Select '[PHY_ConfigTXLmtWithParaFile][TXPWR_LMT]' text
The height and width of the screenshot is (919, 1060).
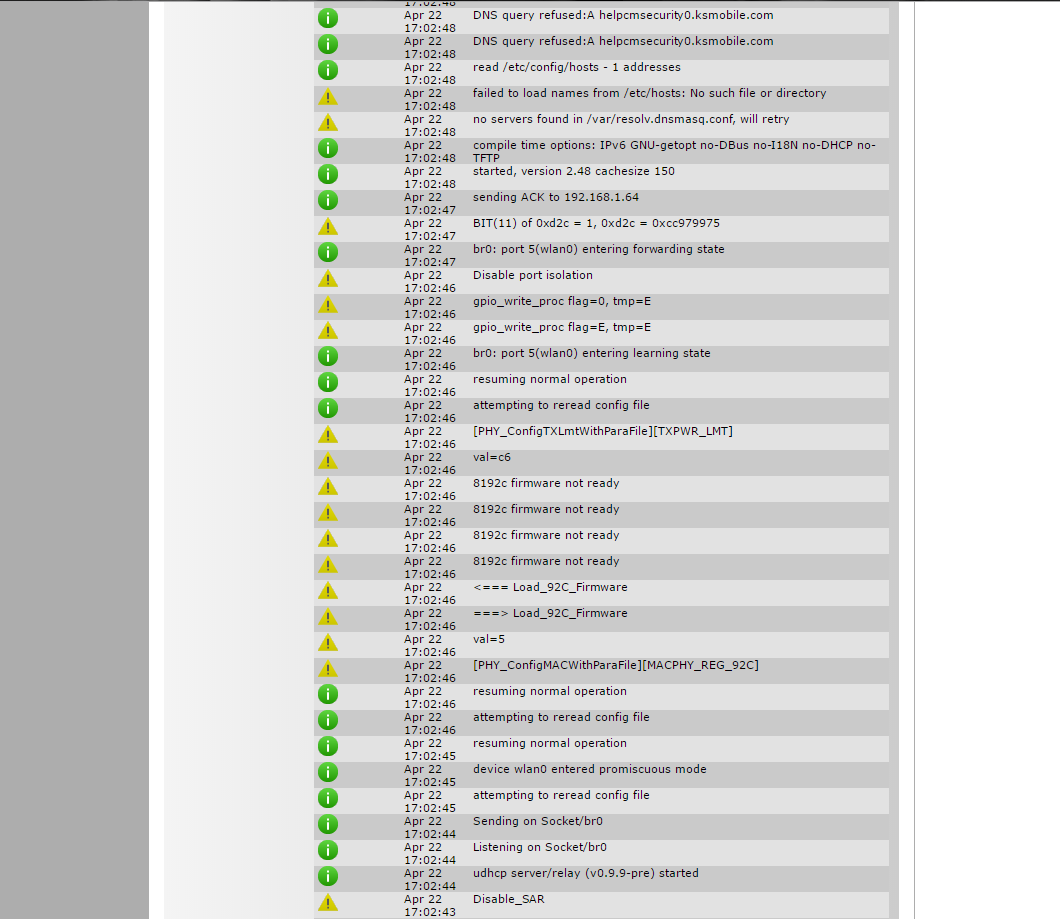pyautogui.click(x=602, y=431)
